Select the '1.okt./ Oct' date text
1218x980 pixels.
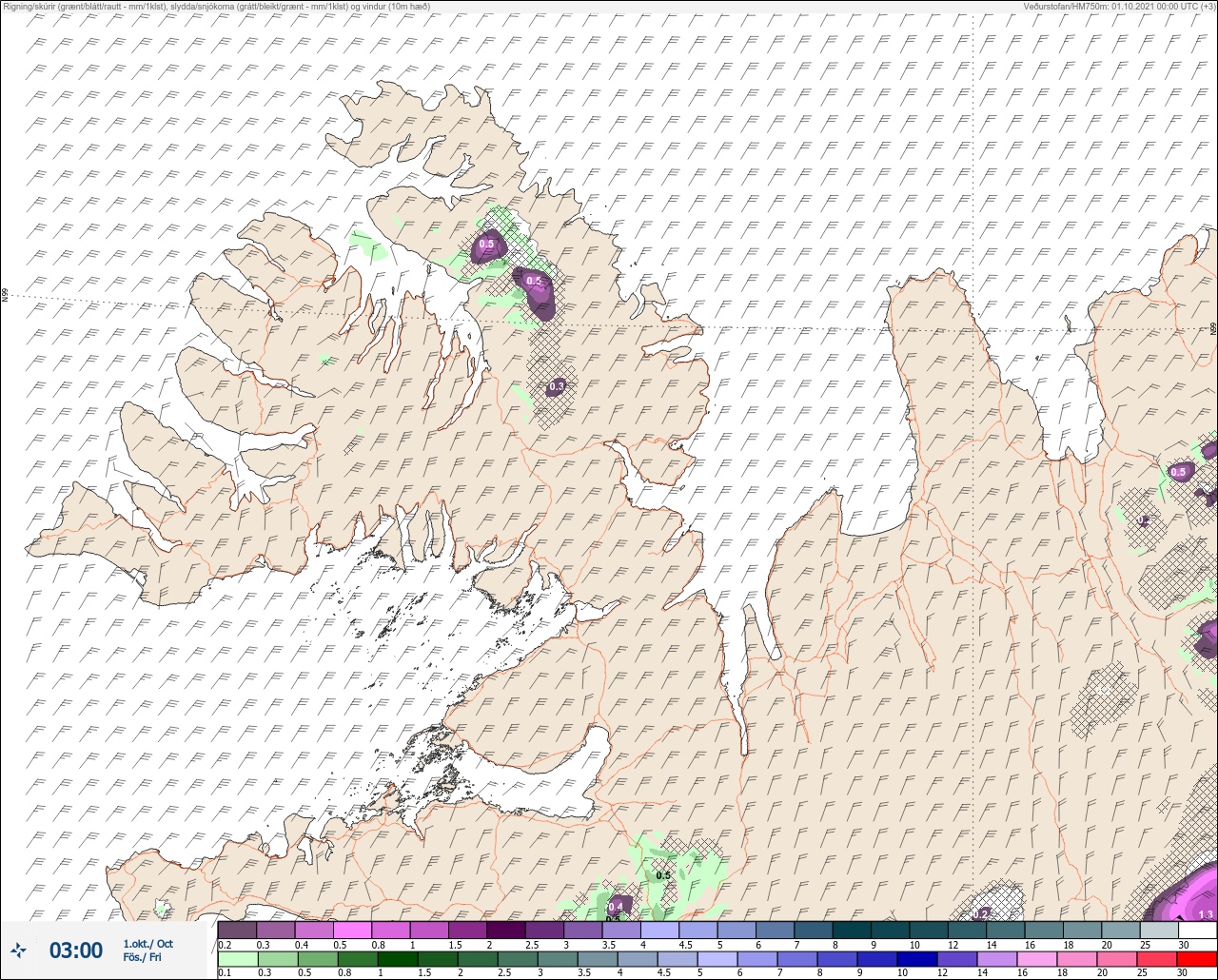coord(148,943)
